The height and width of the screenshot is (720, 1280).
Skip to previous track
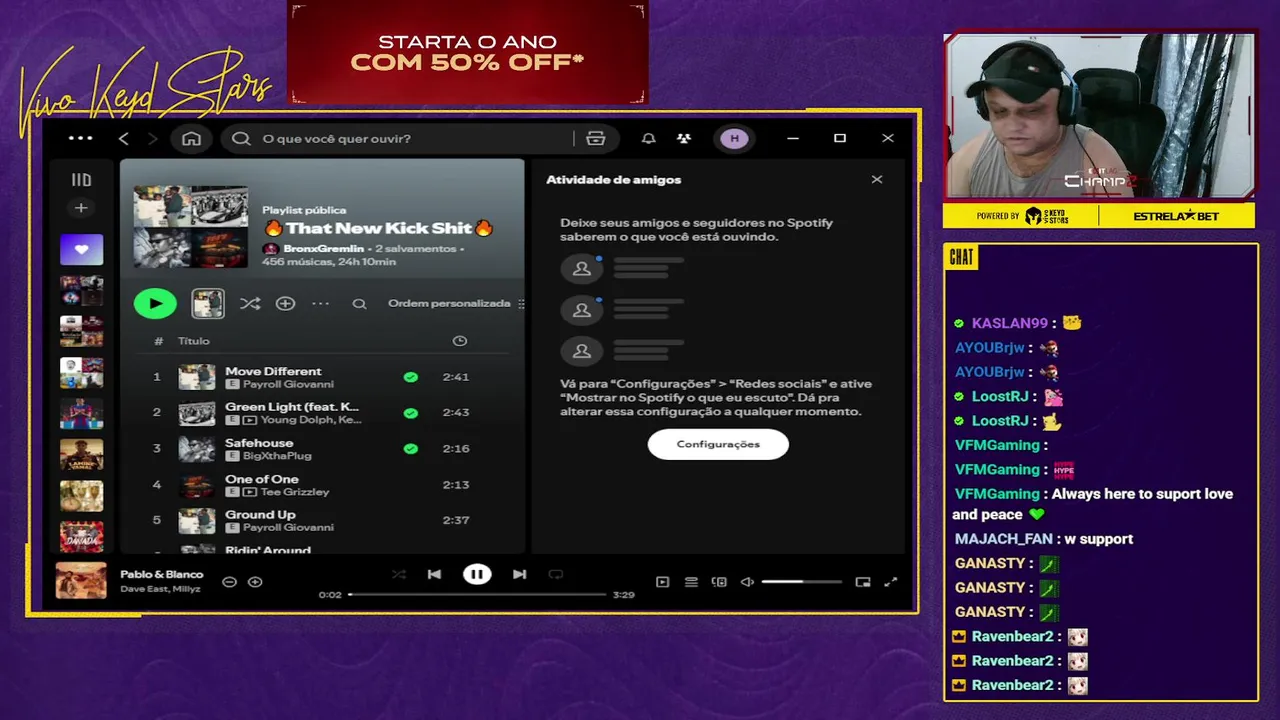pyautogui.click(x=434, y=574)
